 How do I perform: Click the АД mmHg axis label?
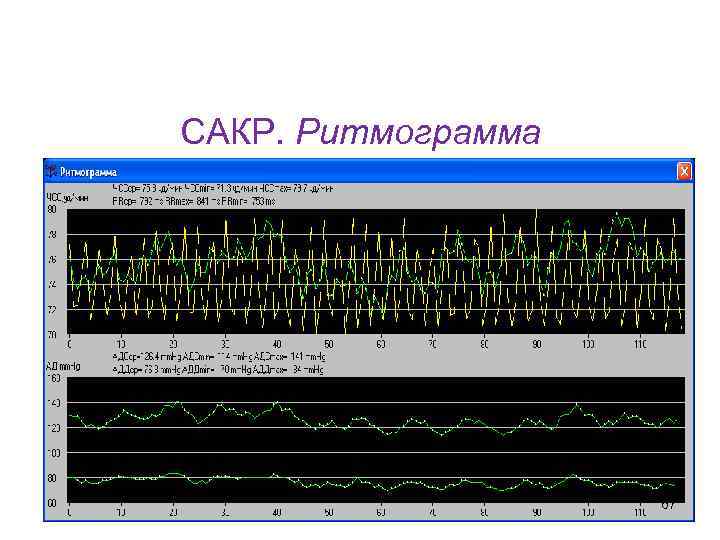point(63,366)
